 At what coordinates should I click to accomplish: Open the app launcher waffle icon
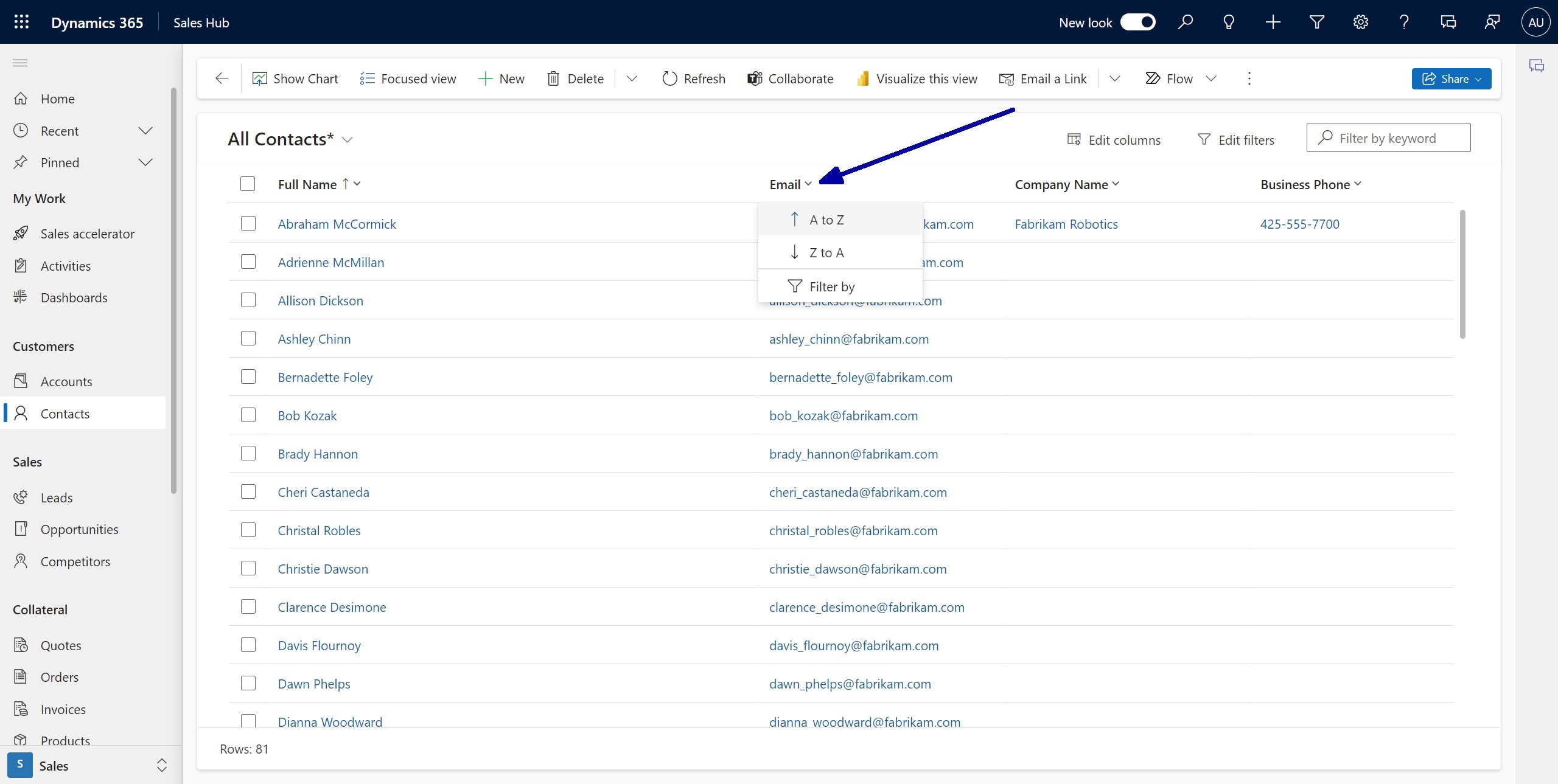pyautogui.click(x=21, y=23)
